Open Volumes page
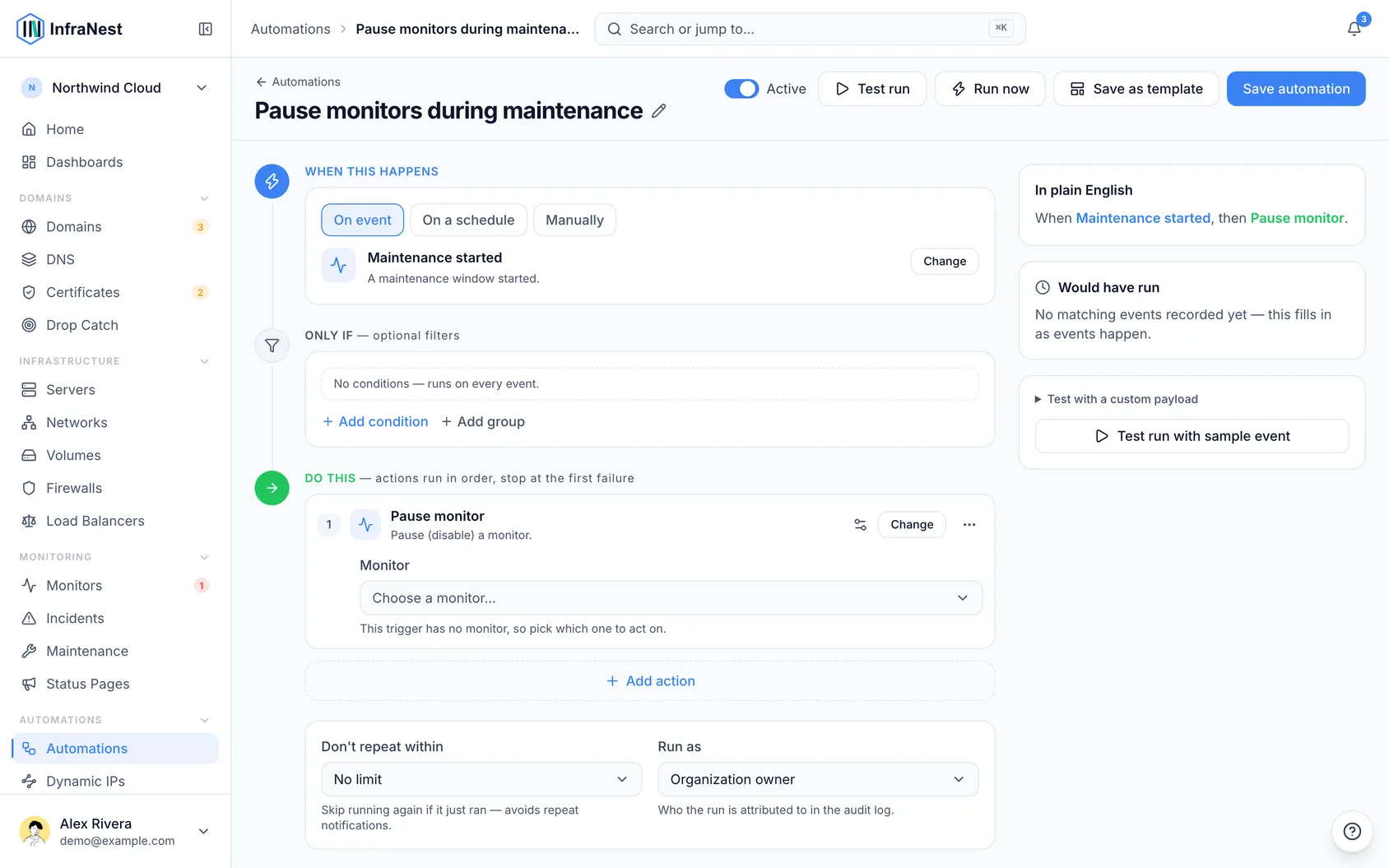The height and width of the screenshot is (868, 1389). tap(115, 455)
